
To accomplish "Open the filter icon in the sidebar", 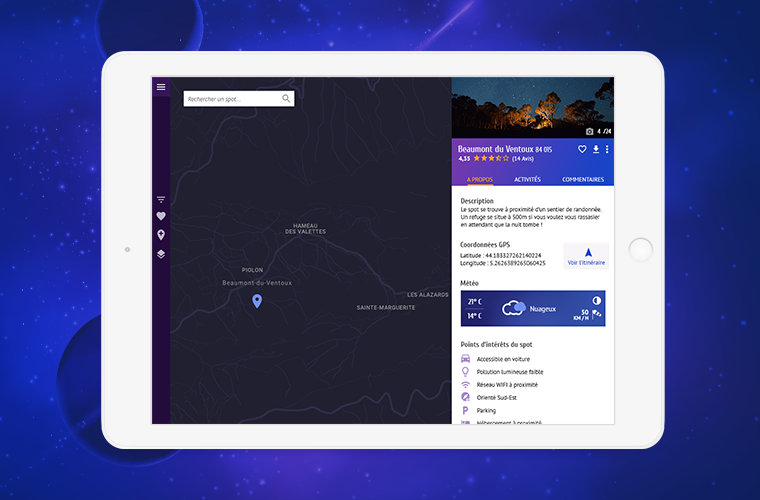I will 161,199.
